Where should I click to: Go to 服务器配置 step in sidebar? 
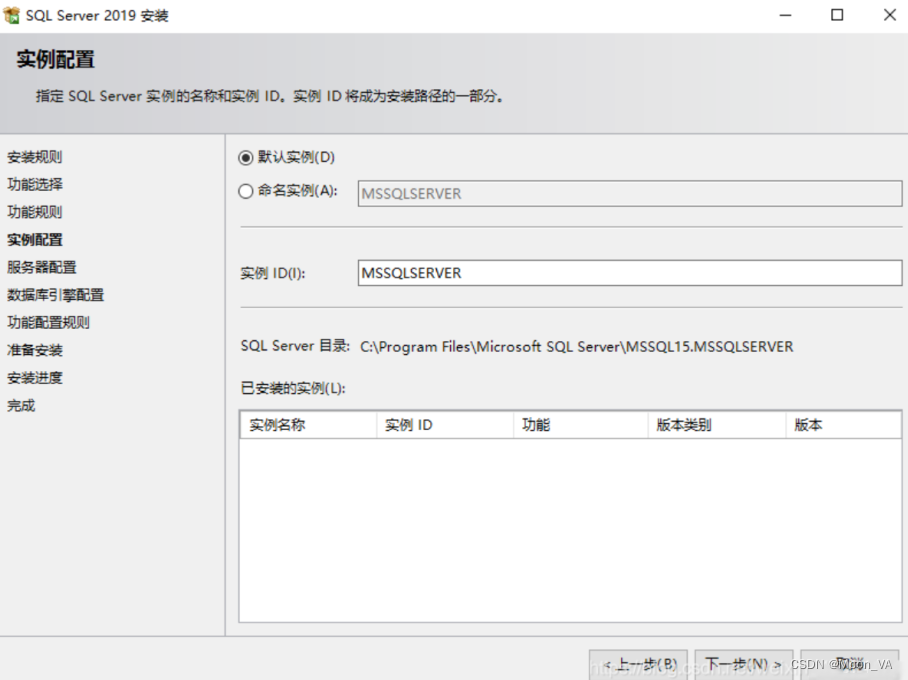42,267
